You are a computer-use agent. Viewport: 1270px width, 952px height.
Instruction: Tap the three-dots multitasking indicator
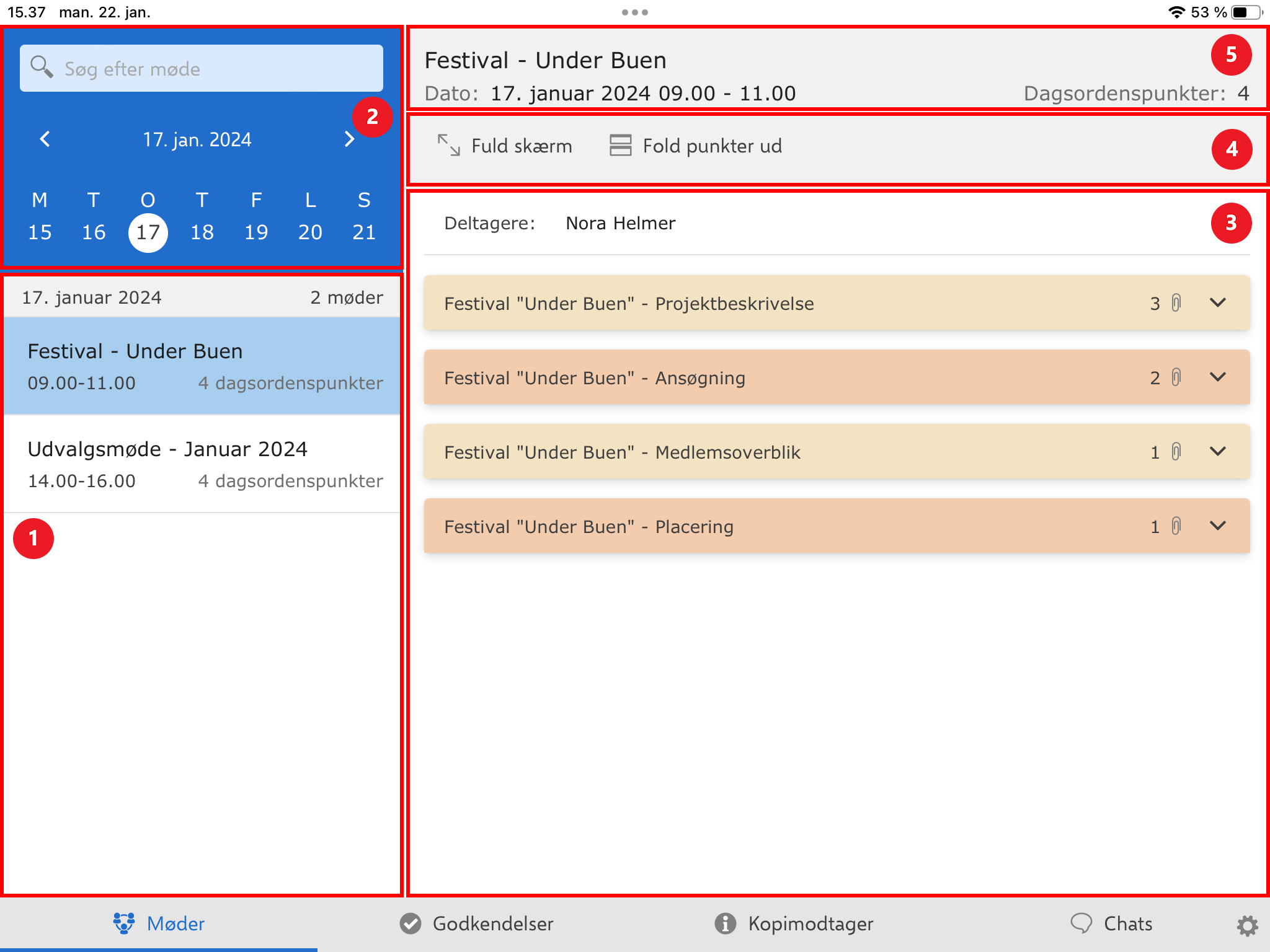click(634, 12)
